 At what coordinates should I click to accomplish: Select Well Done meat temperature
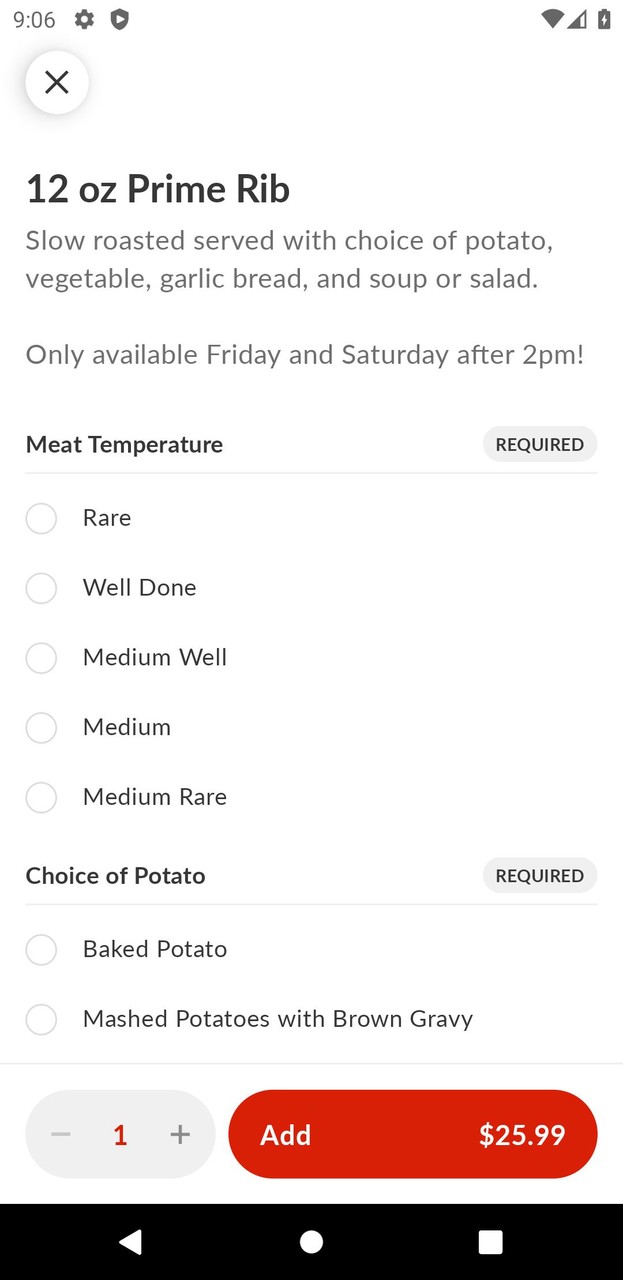tap(41, 588)
